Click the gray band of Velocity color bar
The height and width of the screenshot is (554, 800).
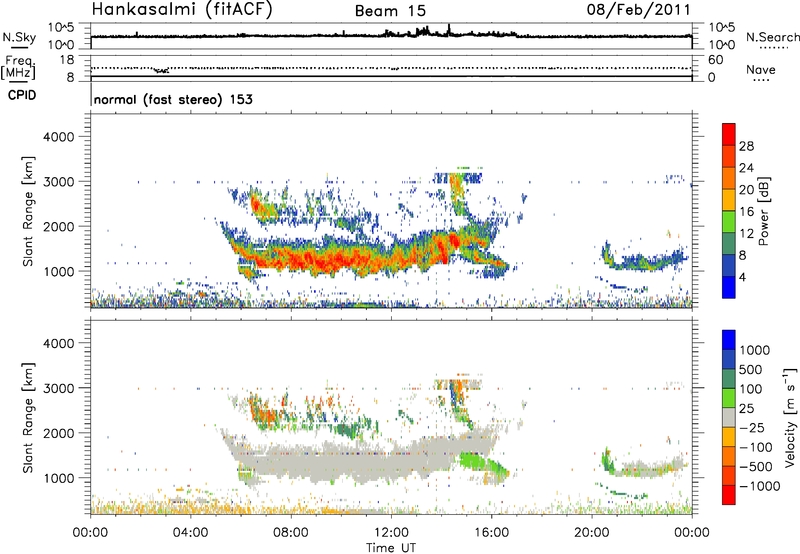[x=729, y=418]
